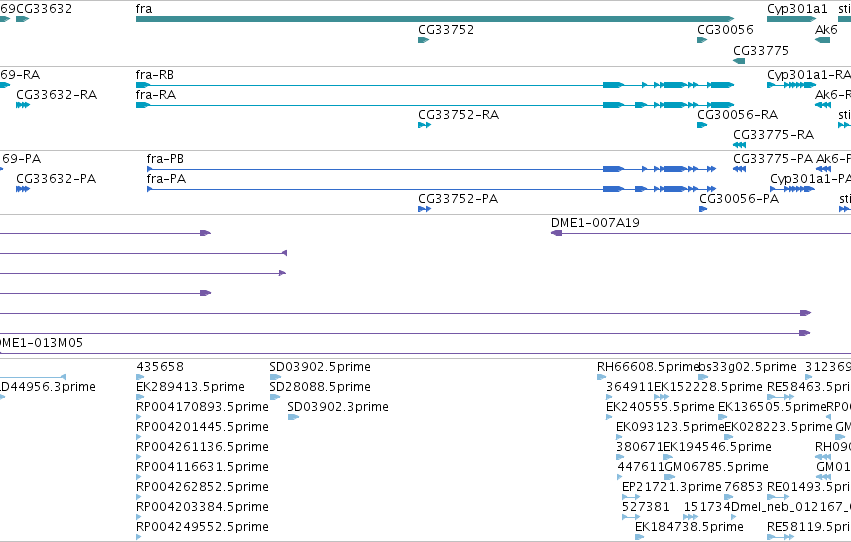Select the SD03902.5prime EST glyph

point(275,377)
